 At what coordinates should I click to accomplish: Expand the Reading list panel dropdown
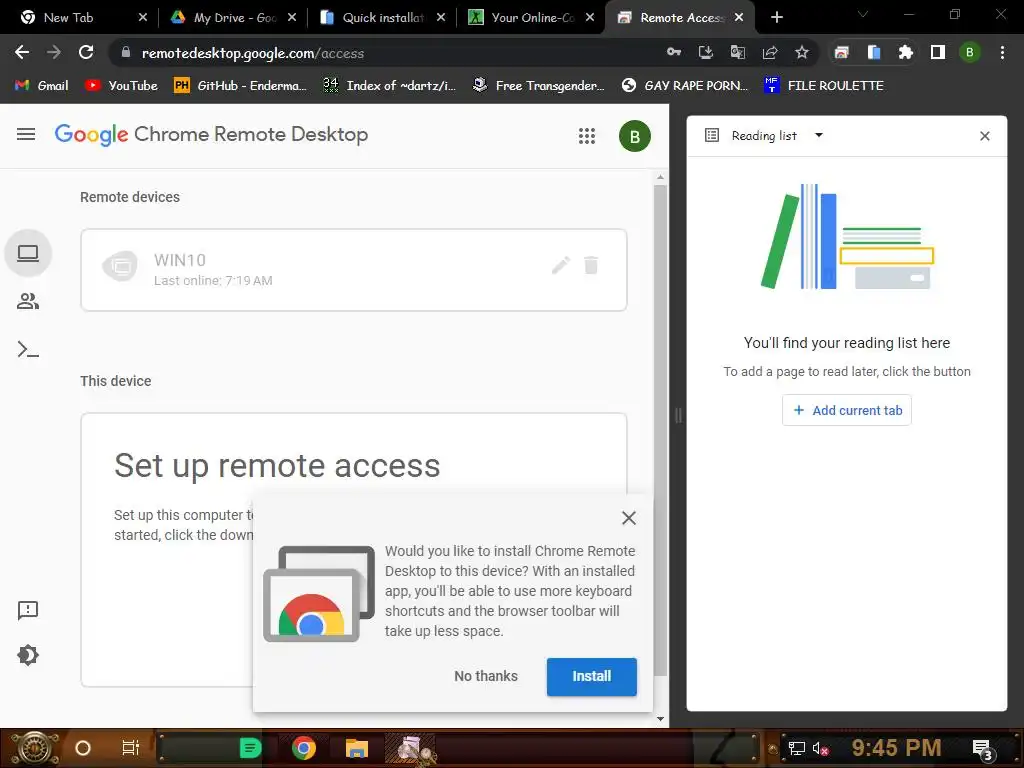click(819, 135)
